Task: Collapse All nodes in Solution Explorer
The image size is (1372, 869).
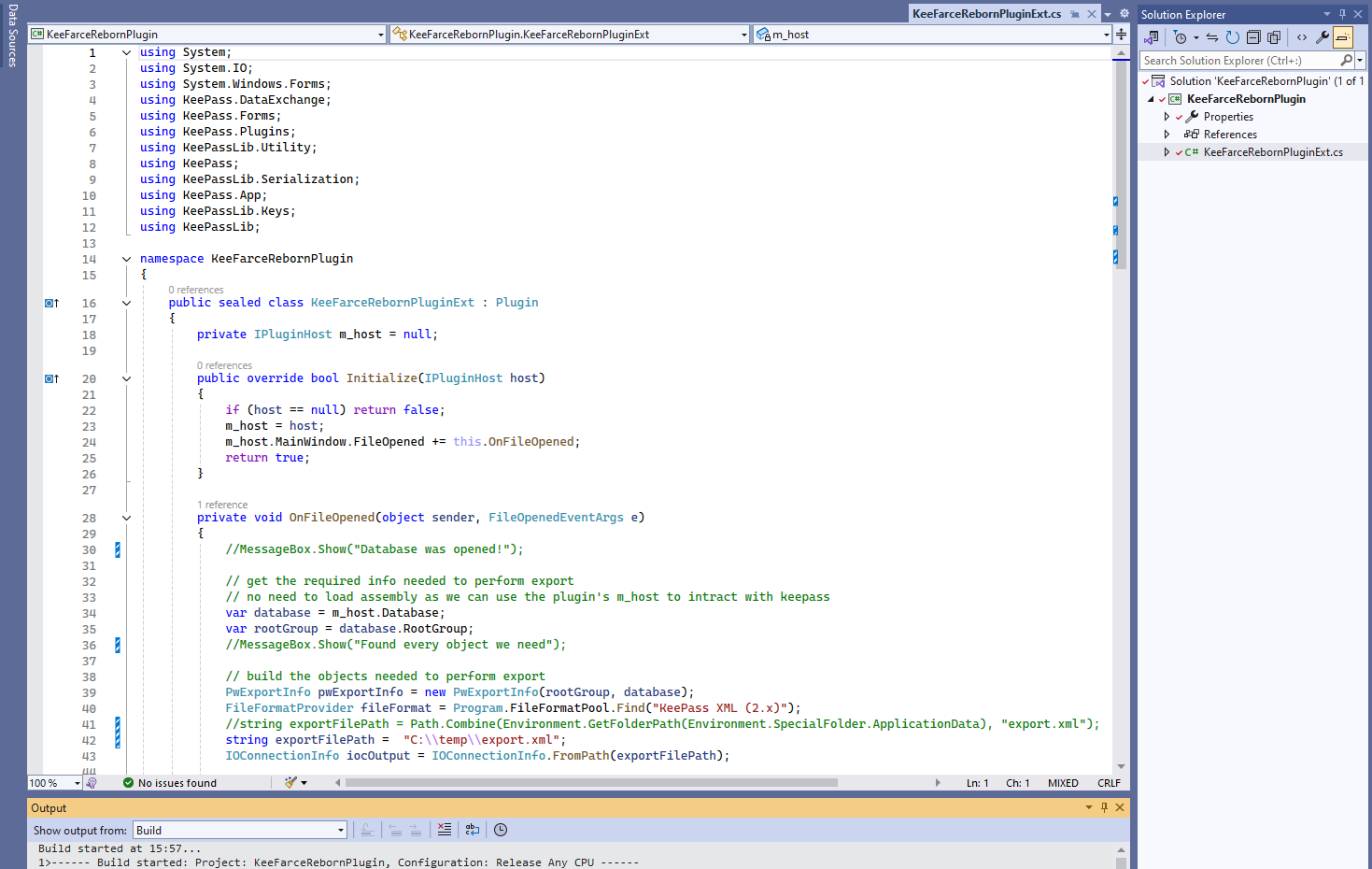Action: (x=1253, y=37)
